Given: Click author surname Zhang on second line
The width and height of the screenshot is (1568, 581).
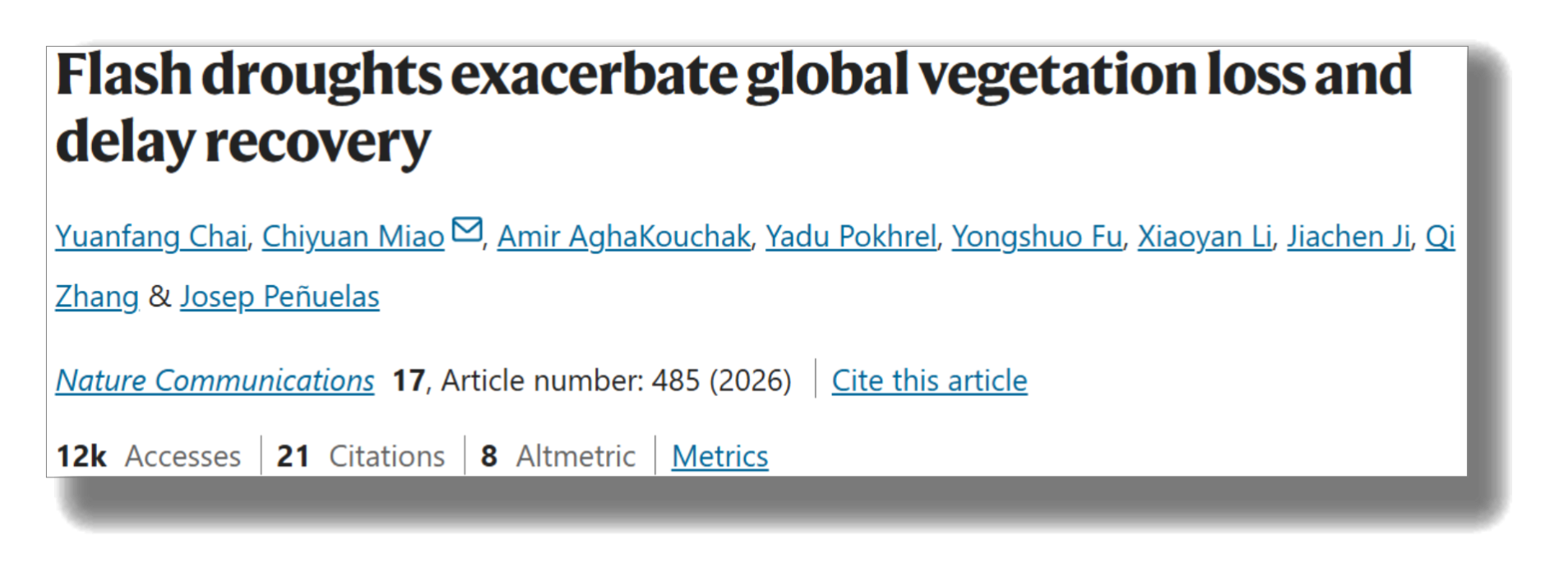Looking at the screenshot, I should pyautogui.click(x=96, y=297).
